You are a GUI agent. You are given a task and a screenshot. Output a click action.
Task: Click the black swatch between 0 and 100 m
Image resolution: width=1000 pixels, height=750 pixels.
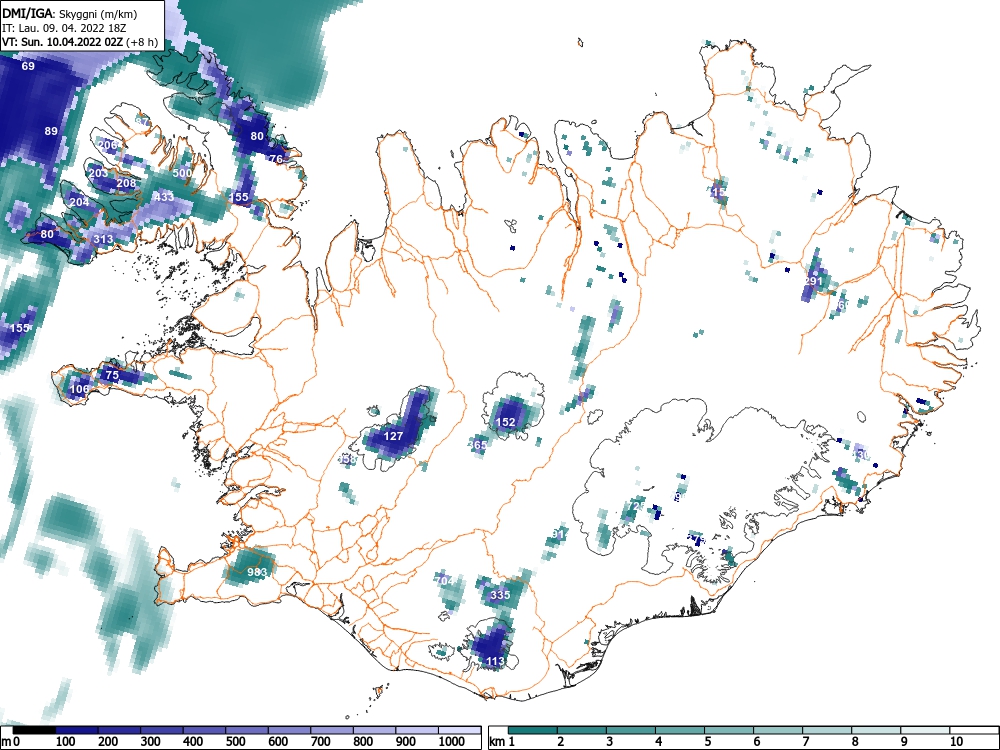point(34,730)
